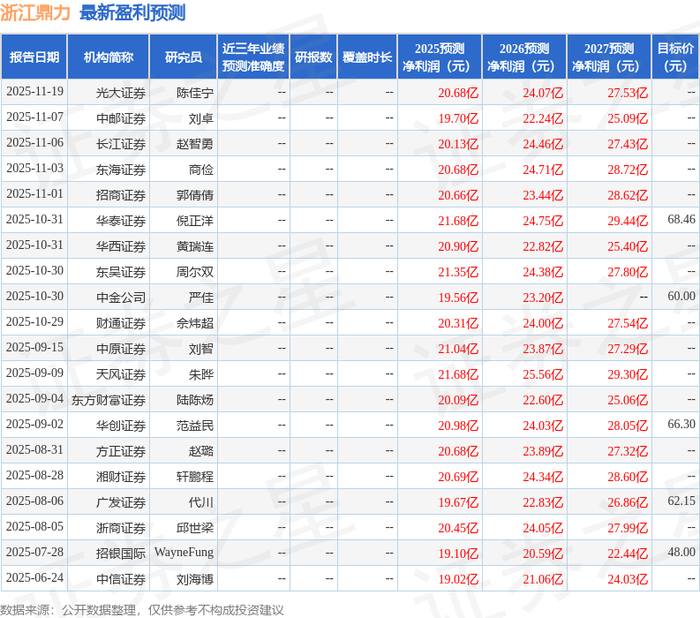The image size is (700, 618).
Task: Click analyst name 刘卓
Action: click(201, 118)
